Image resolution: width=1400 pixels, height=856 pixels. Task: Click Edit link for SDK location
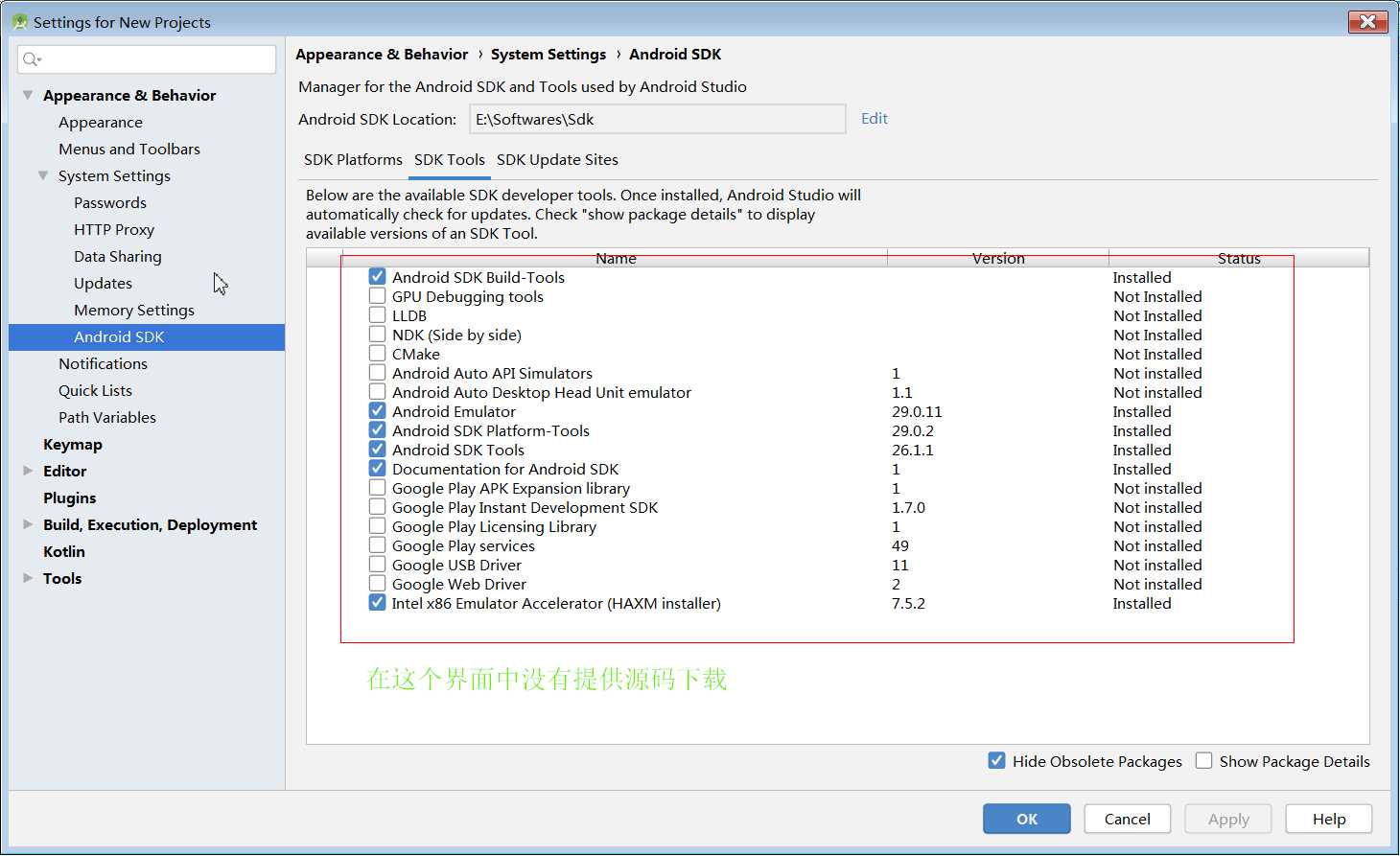click(x=875, y=119)
